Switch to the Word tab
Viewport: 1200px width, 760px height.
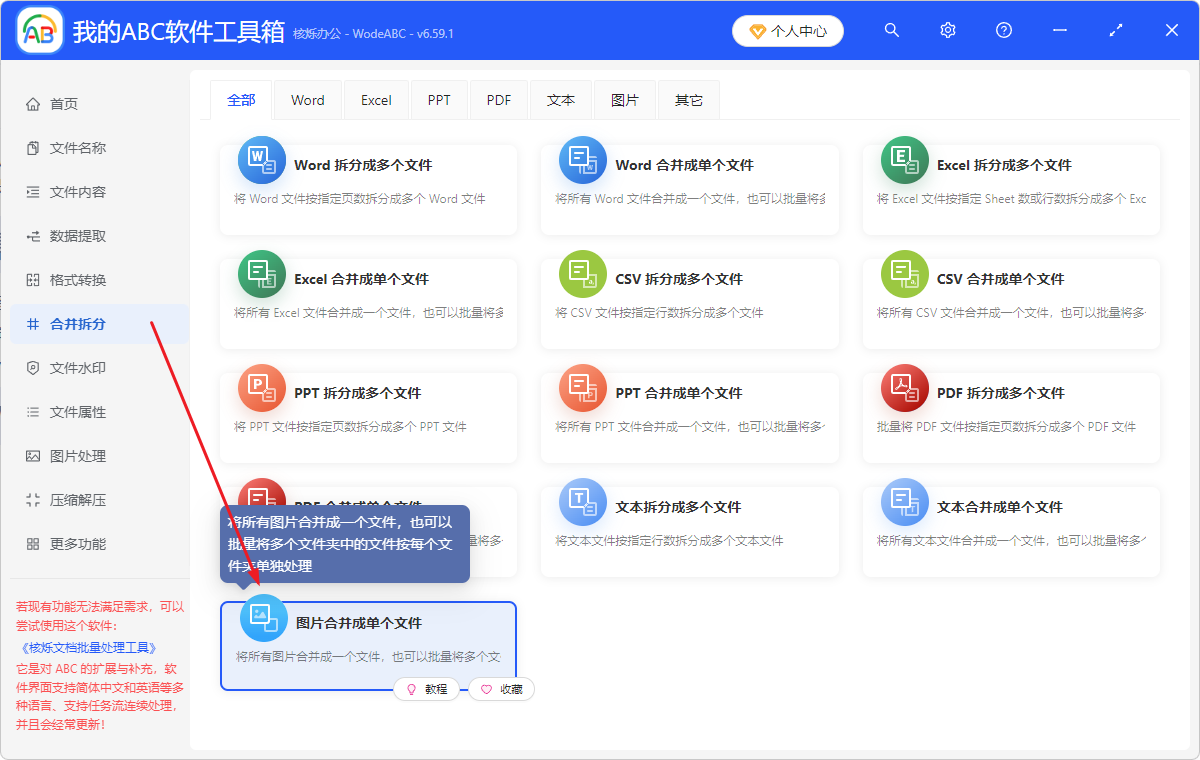(x=307, y=99)
